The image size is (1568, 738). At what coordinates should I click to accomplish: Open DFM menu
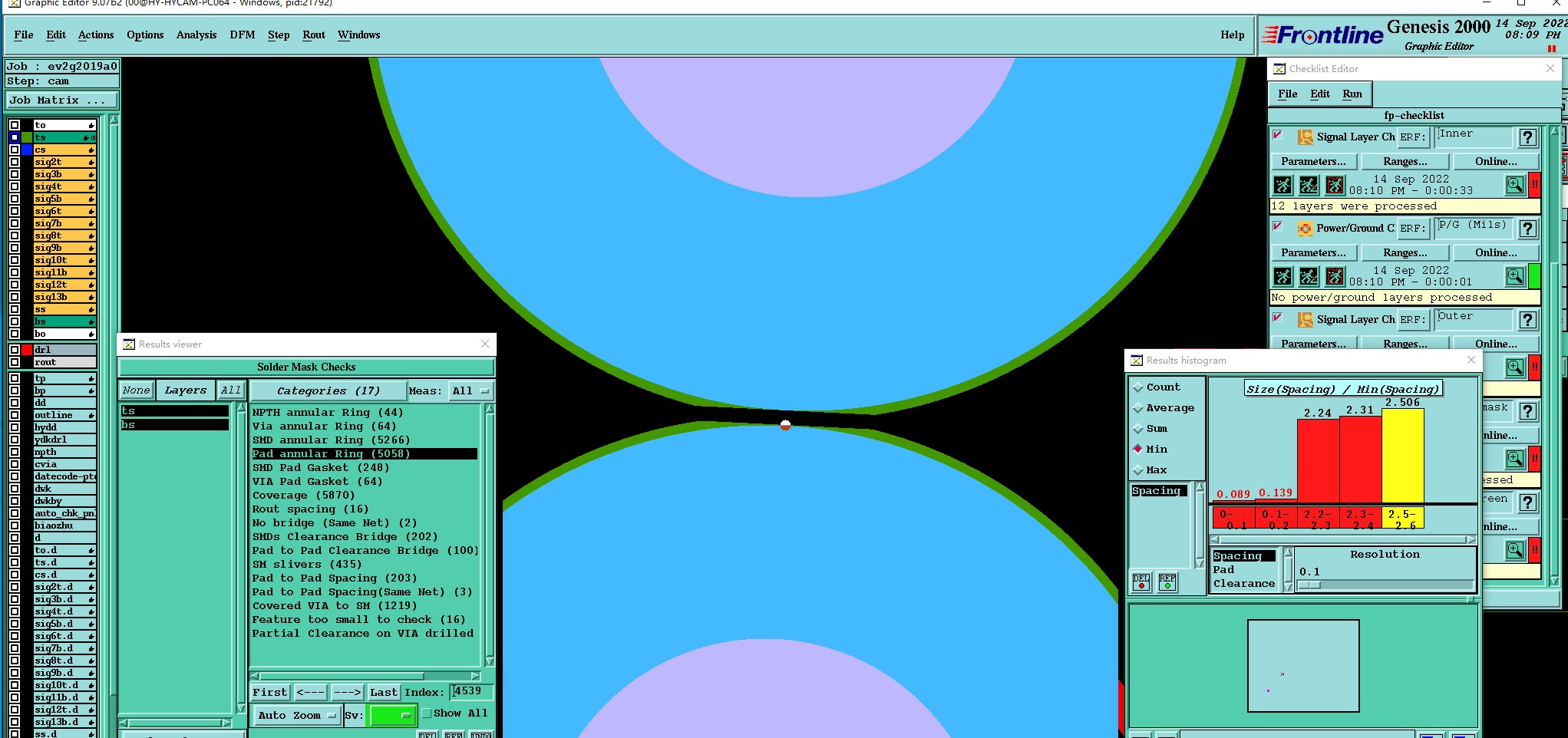(x=243, y=35)
